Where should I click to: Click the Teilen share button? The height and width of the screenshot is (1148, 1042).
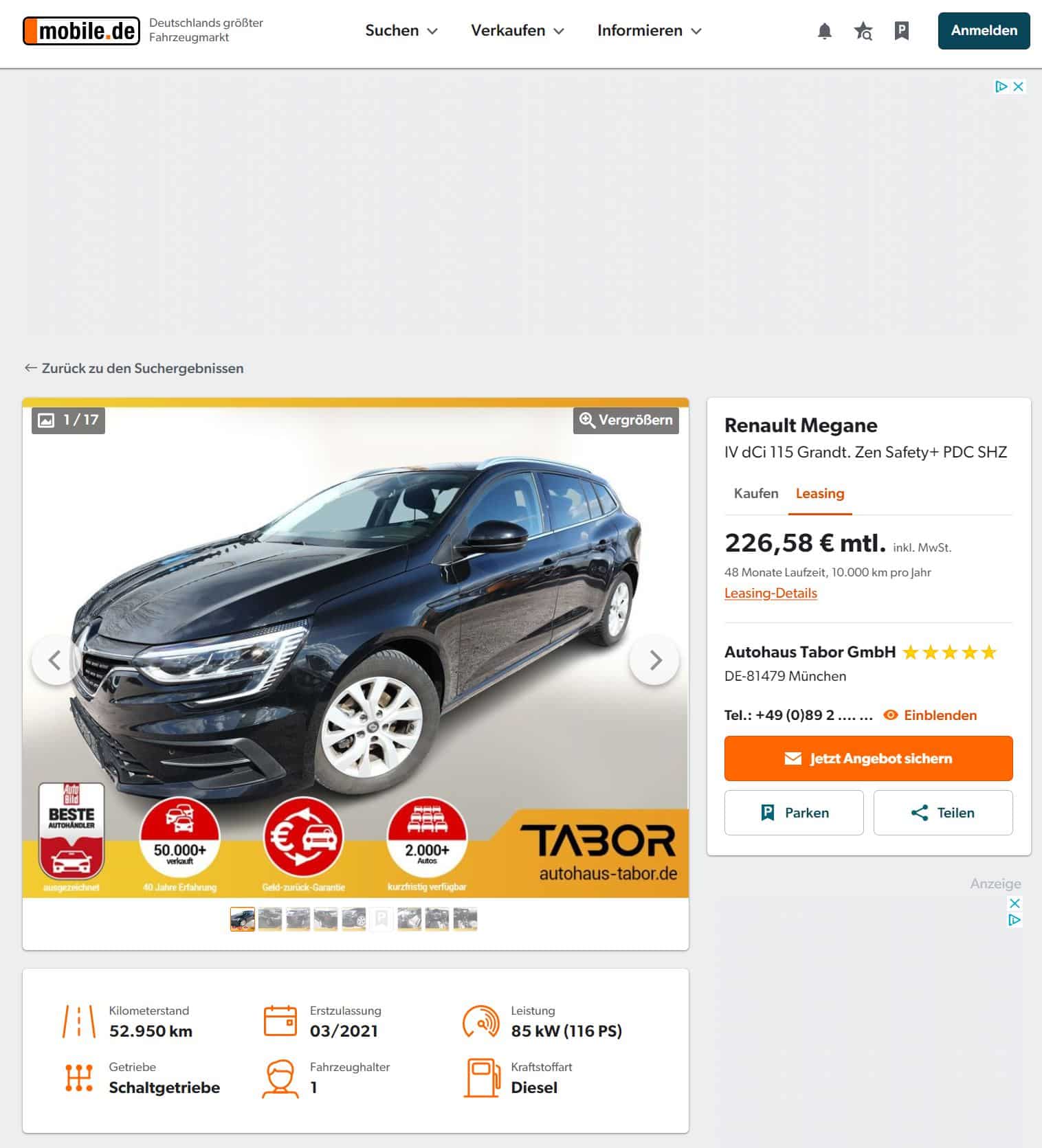943,813
